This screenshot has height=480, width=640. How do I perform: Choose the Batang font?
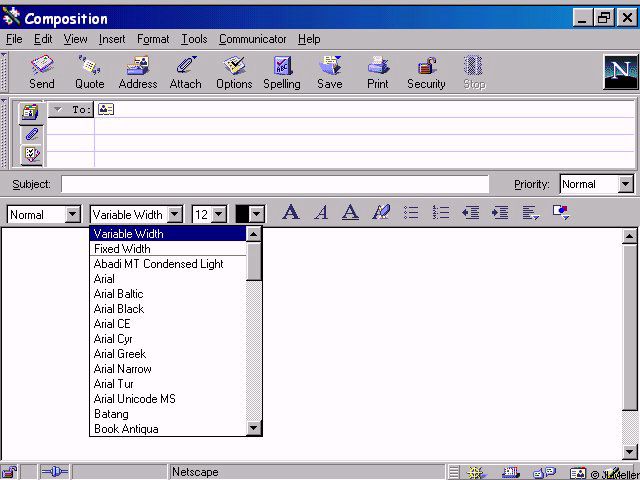168,414
